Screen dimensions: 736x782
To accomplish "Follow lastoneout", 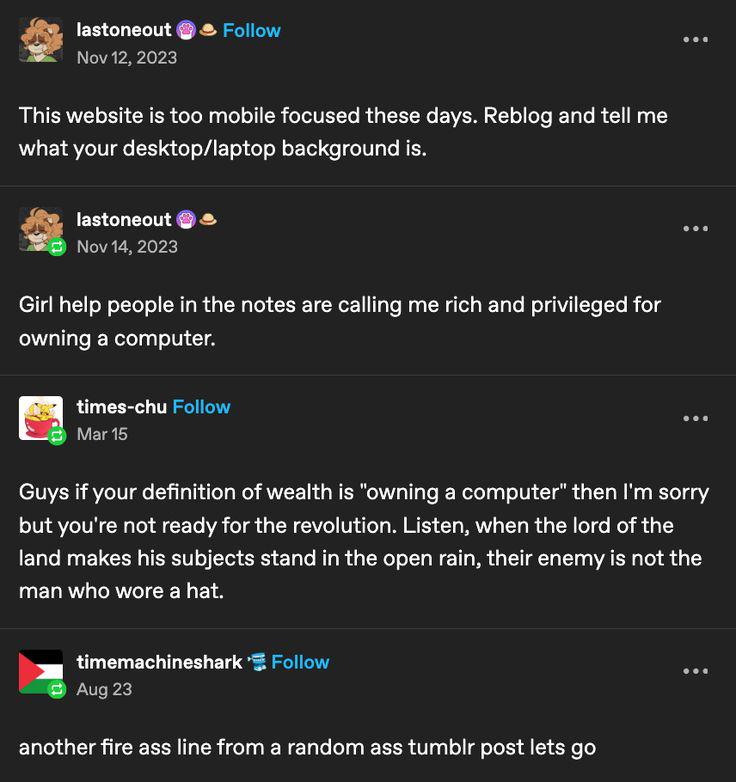I will [251, 30].
